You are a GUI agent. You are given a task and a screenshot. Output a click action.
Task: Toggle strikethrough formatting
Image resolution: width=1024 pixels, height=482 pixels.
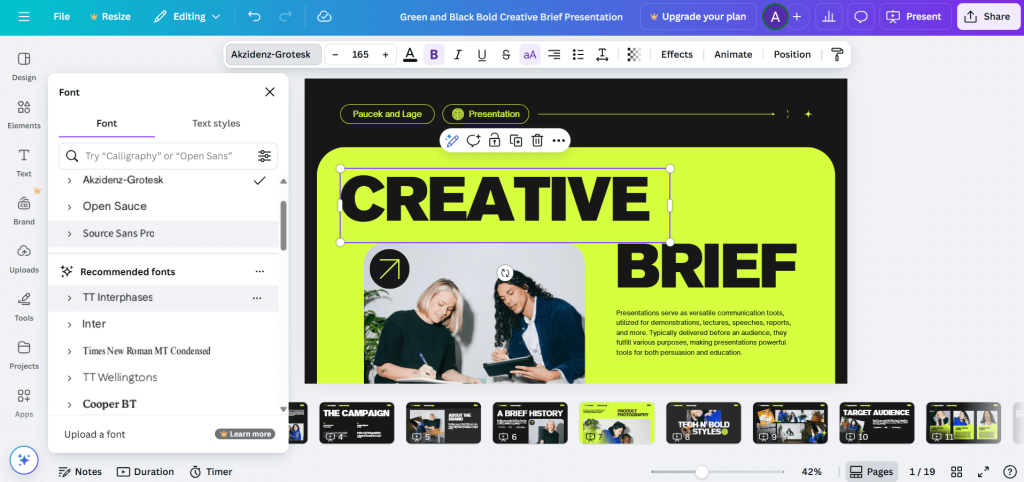pos(506,55)
